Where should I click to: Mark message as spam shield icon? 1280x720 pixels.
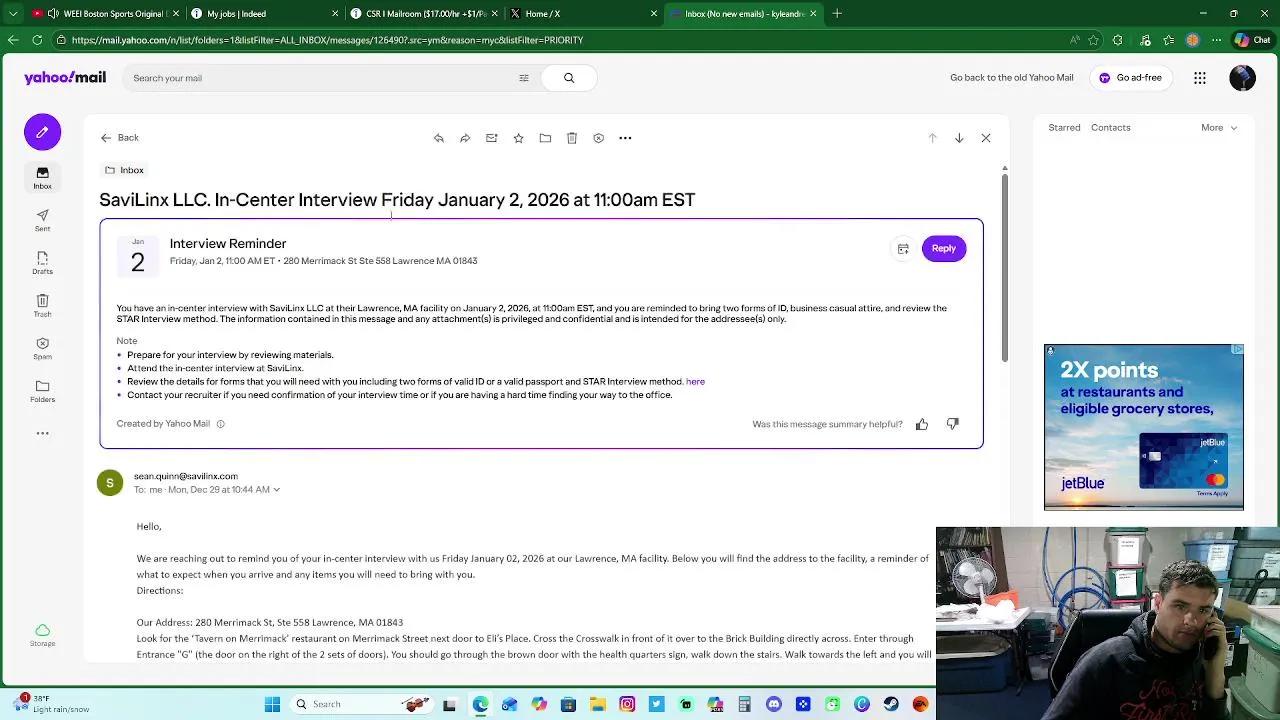coord(598,138)
